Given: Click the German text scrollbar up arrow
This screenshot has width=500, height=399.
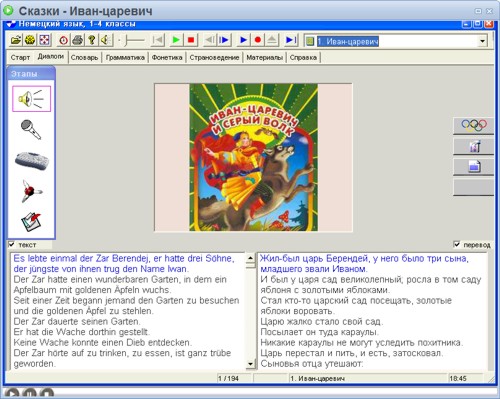Looking at the screenshot, I should 250,258.
